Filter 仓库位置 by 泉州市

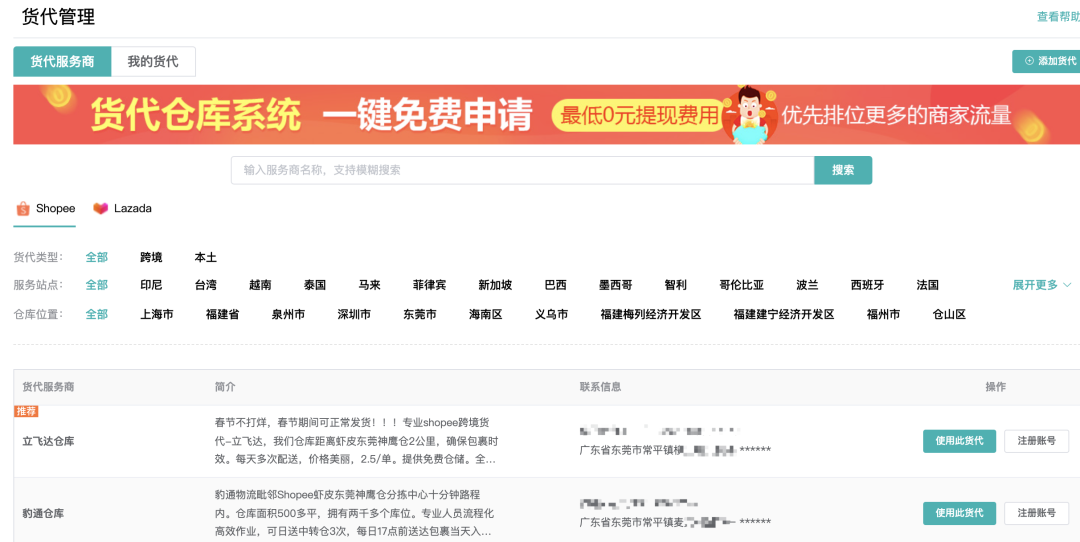click(x=289, y=315)
